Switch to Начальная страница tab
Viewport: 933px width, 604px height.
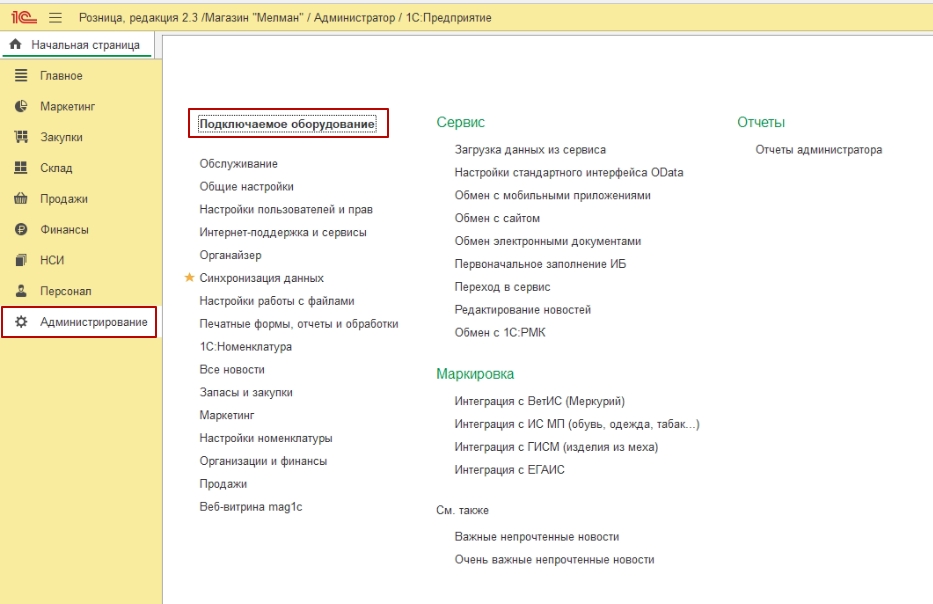(x=78, y=45)
